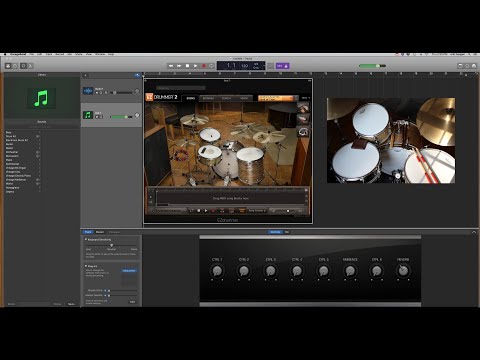Toggle the EZdrummer loop button
This screenshot has width=480, height=360.
pyautogui.click(x=191, y=211)
